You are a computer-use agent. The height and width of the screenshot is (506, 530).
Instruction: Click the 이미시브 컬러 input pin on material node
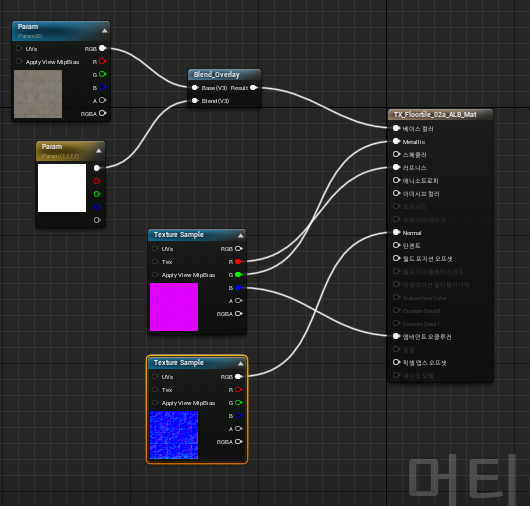pyautogui.click(x=396, y=193)
